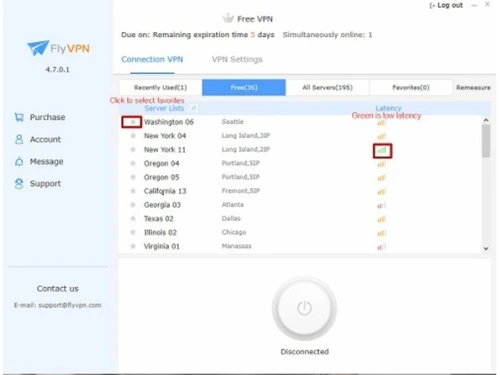The image size is (500, 375).
Task: Open the Connection VPN tab
Action: (x=152, y=59)
